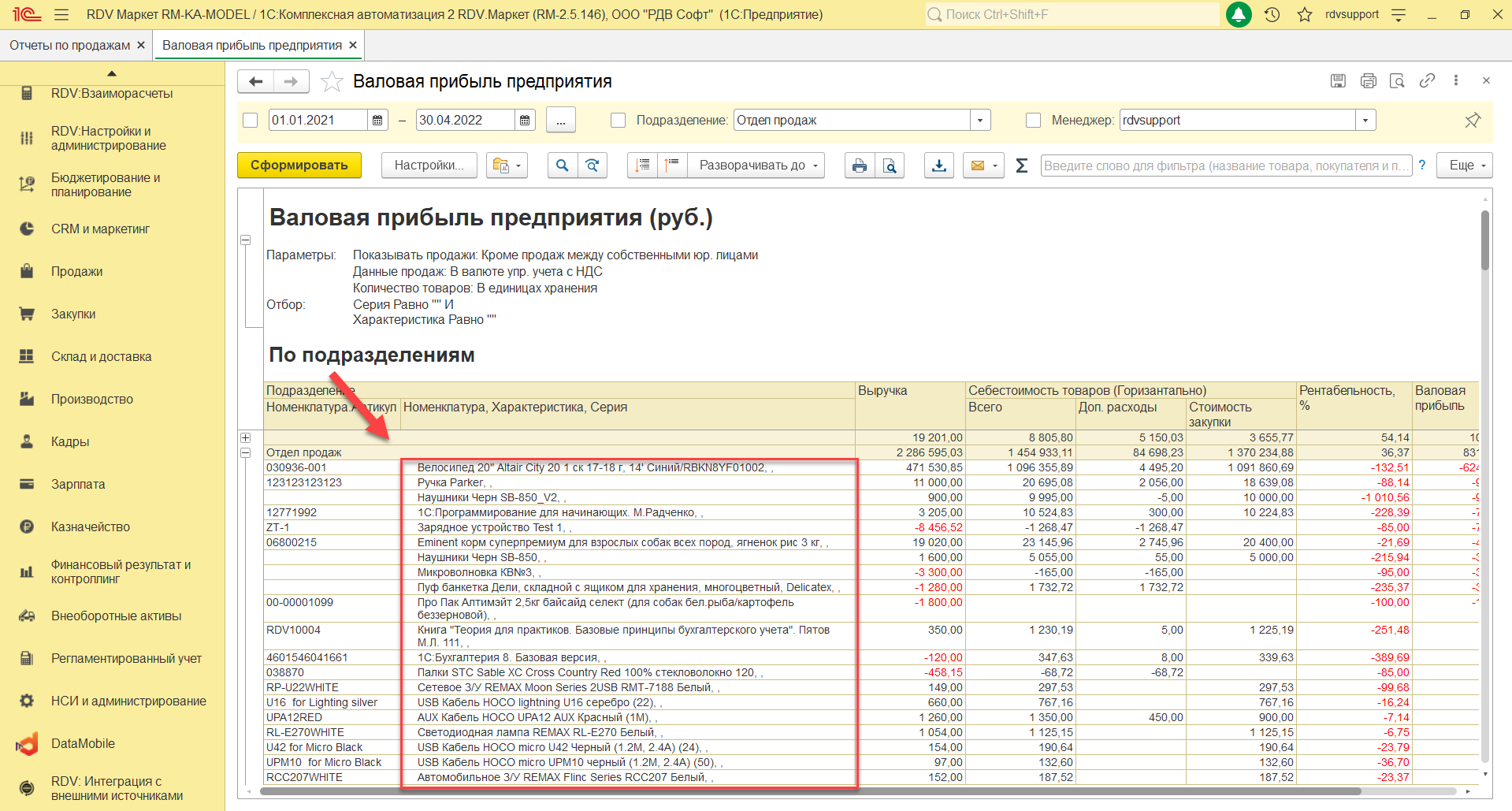This screenshot has width=1512, height=811.
Task: Switch to Отчеты по продажам tab
Action: click(x=69, y=46)
